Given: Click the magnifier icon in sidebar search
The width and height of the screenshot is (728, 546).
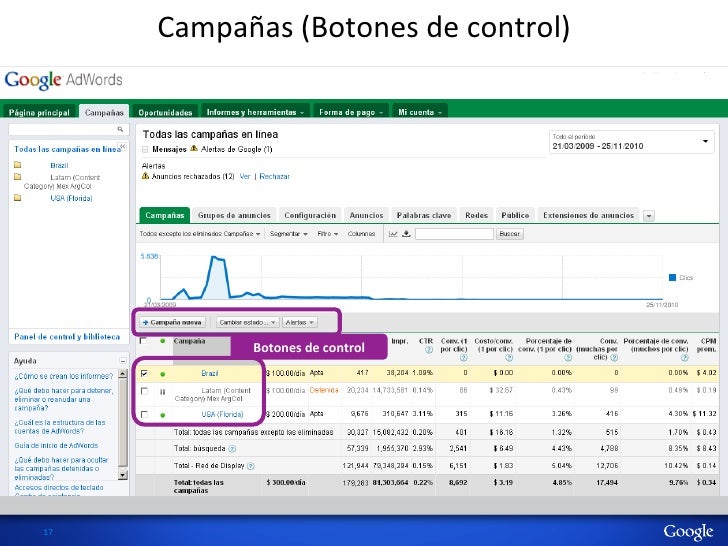Looking at the screenshot, I should [120, 129].
